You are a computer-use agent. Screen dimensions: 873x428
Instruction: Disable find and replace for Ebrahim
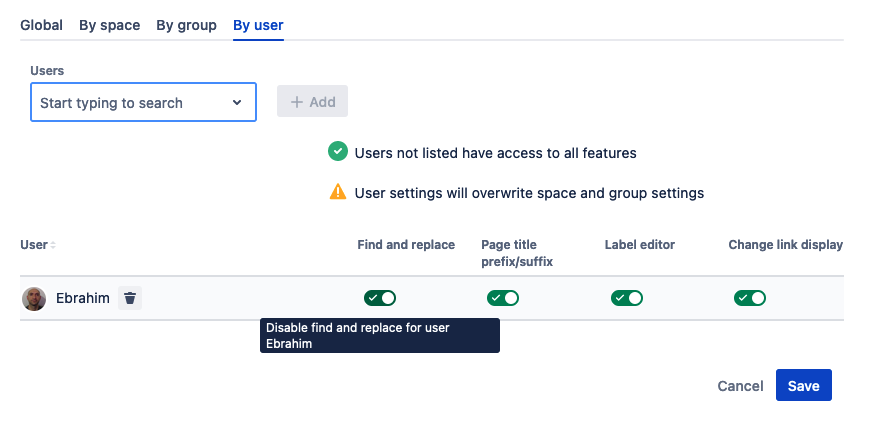[379, 298]
